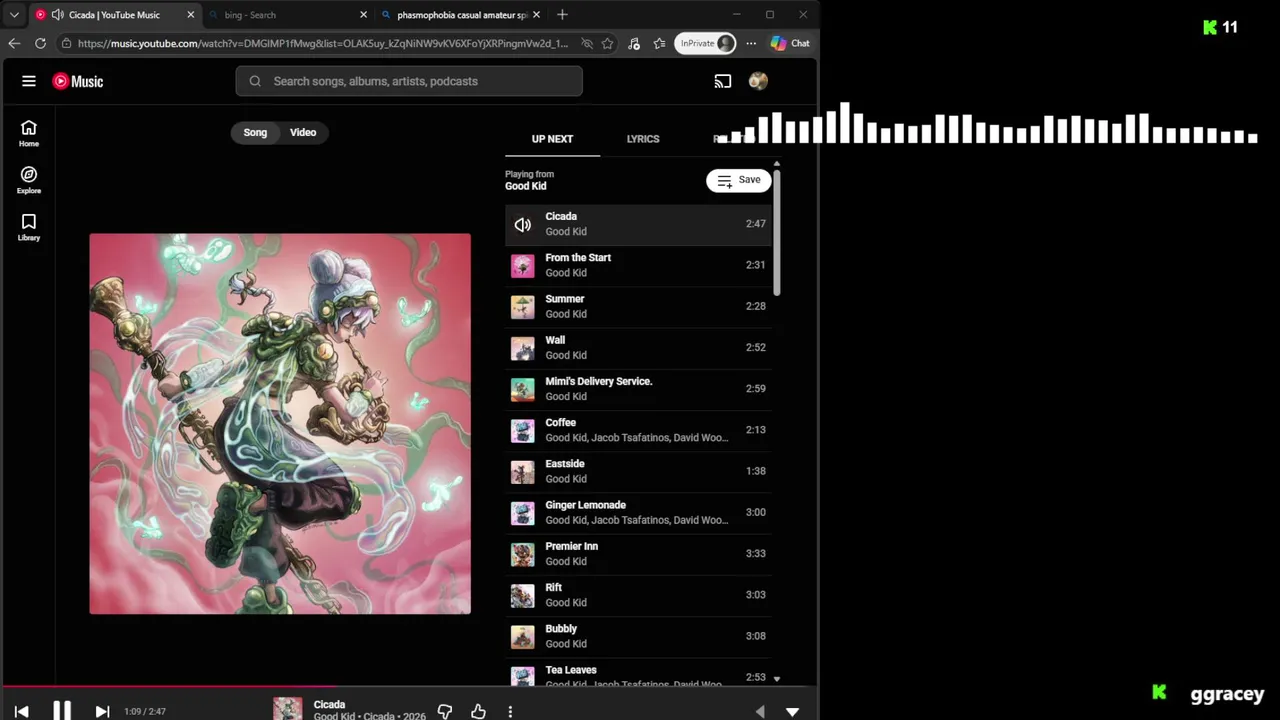
Task: Click the speaker icon on the Cicada row
Action: (523, 224)
